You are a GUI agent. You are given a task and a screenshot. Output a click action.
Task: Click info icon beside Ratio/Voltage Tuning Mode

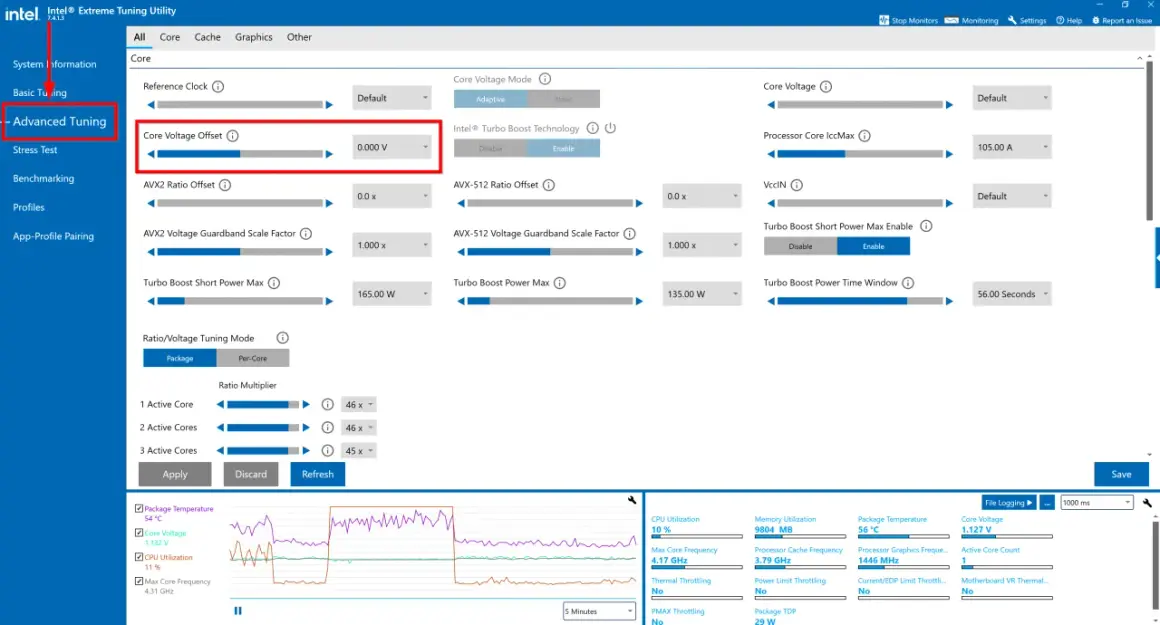[x=282, y=338]
